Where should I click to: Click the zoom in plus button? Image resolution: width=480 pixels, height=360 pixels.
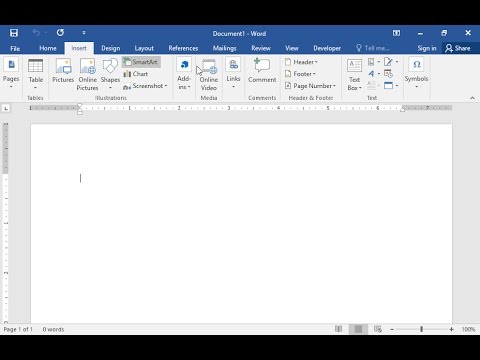click(451, 329)
